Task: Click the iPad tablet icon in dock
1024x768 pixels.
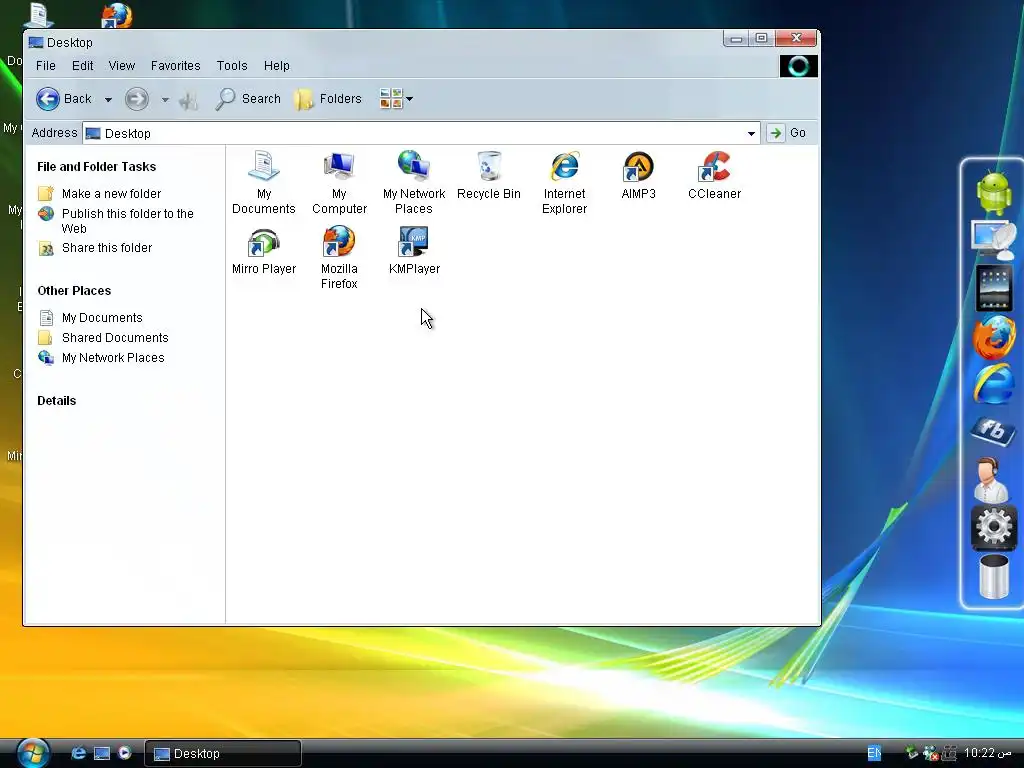Action: click(993, 287)
